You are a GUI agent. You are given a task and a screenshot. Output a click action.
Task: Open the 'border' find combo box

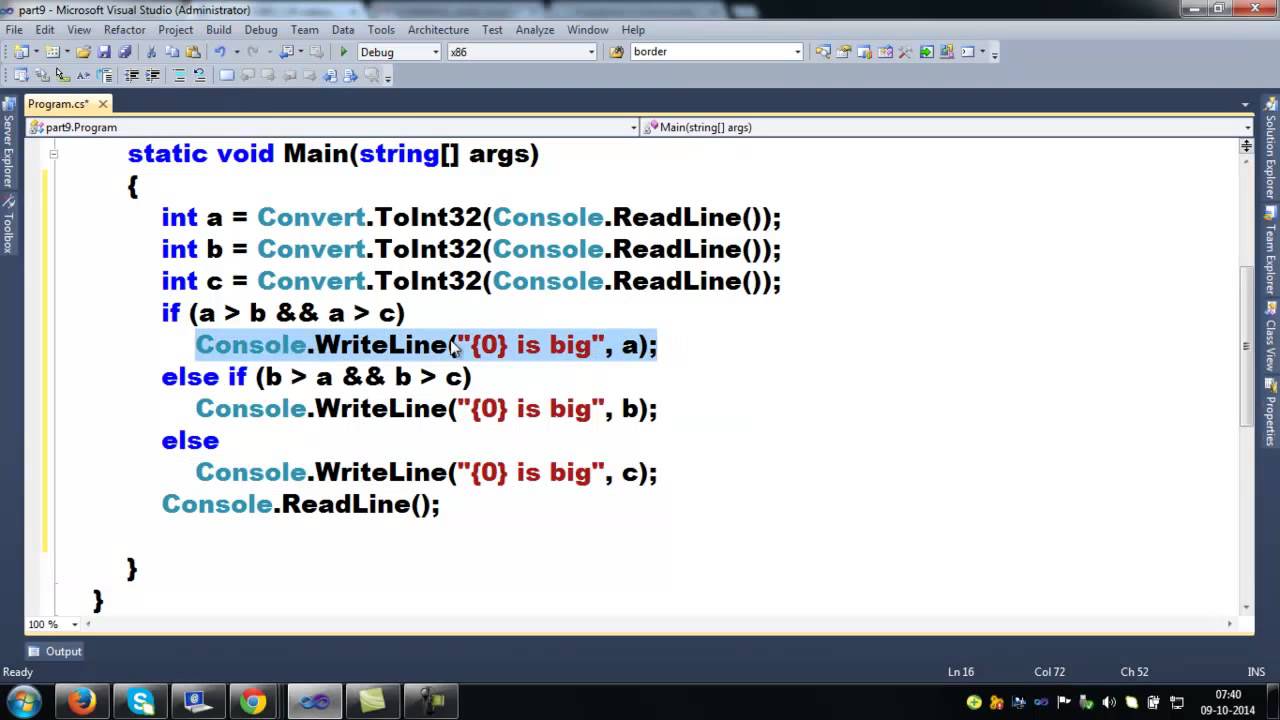pos(797,52)
